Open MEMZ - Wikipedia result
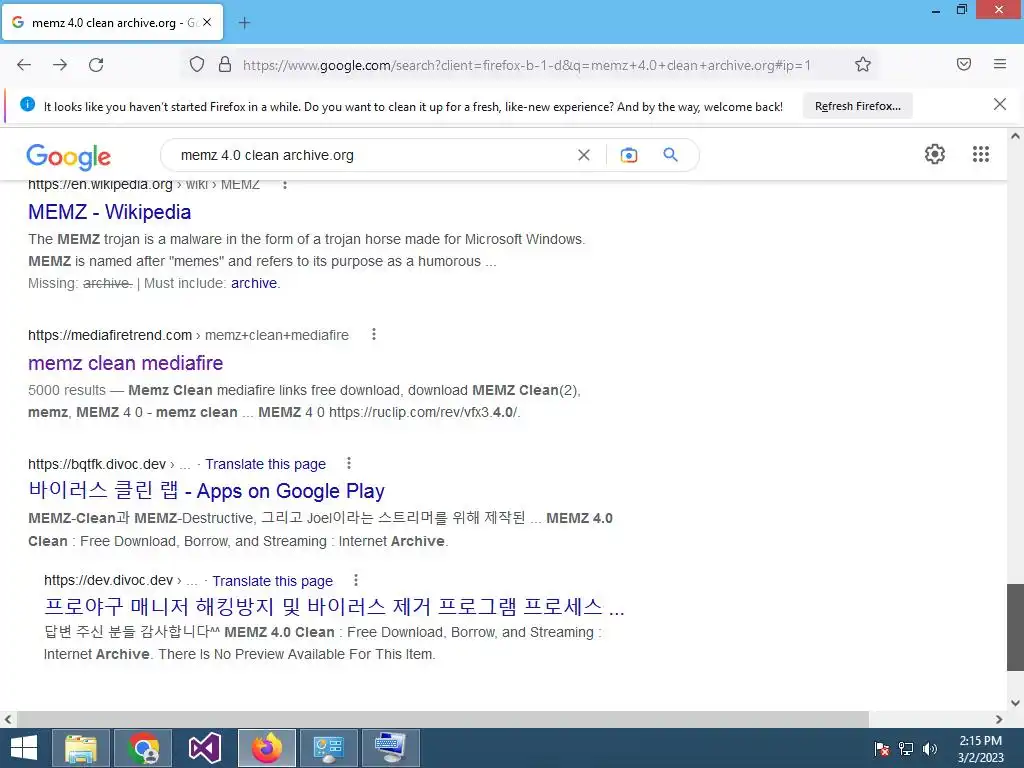This screenshot has height=768, width=1024. [110, 212]
